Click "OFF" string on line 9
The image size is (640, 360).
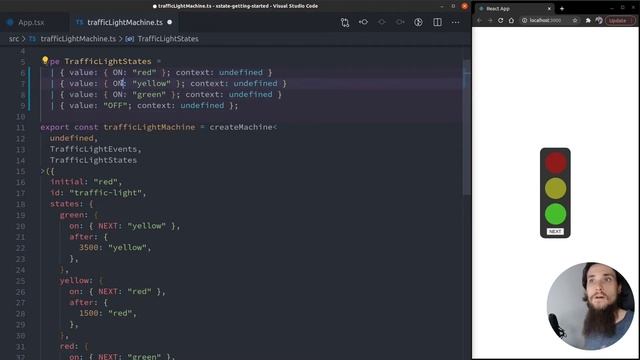pos(115,105)
